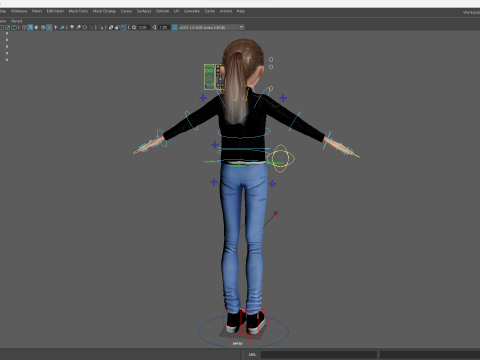Select the red left foot control box

(232, 322)
